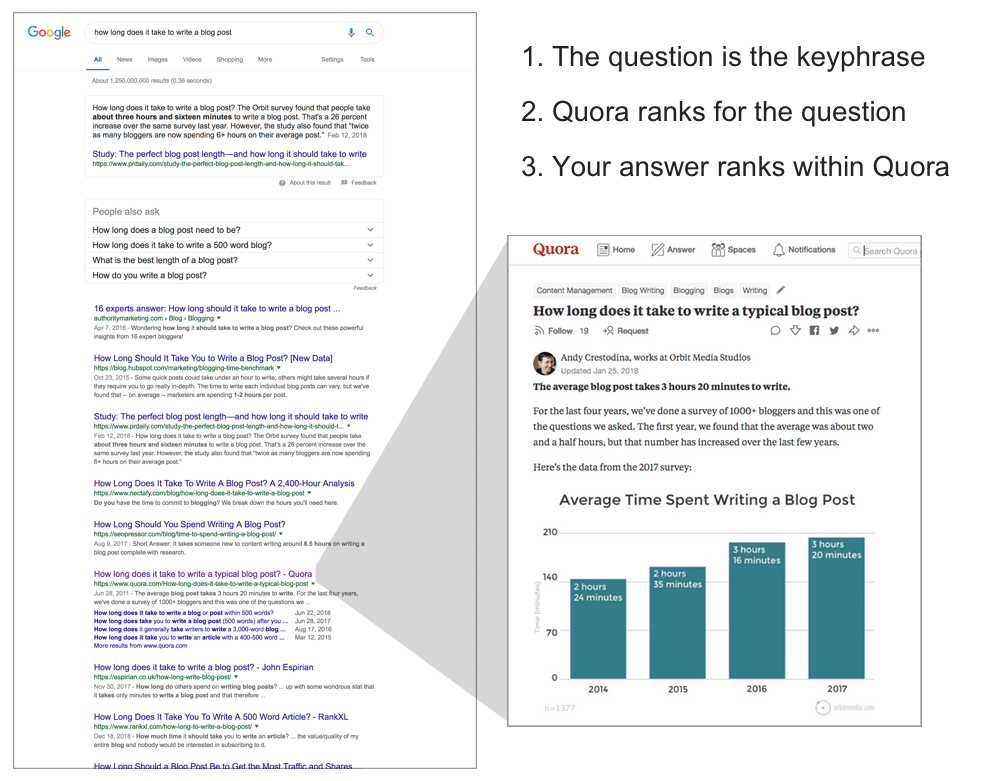Screen dimensions: 1000x781
Task: Switch to the Shopping search tab
Action: [230, 59]
